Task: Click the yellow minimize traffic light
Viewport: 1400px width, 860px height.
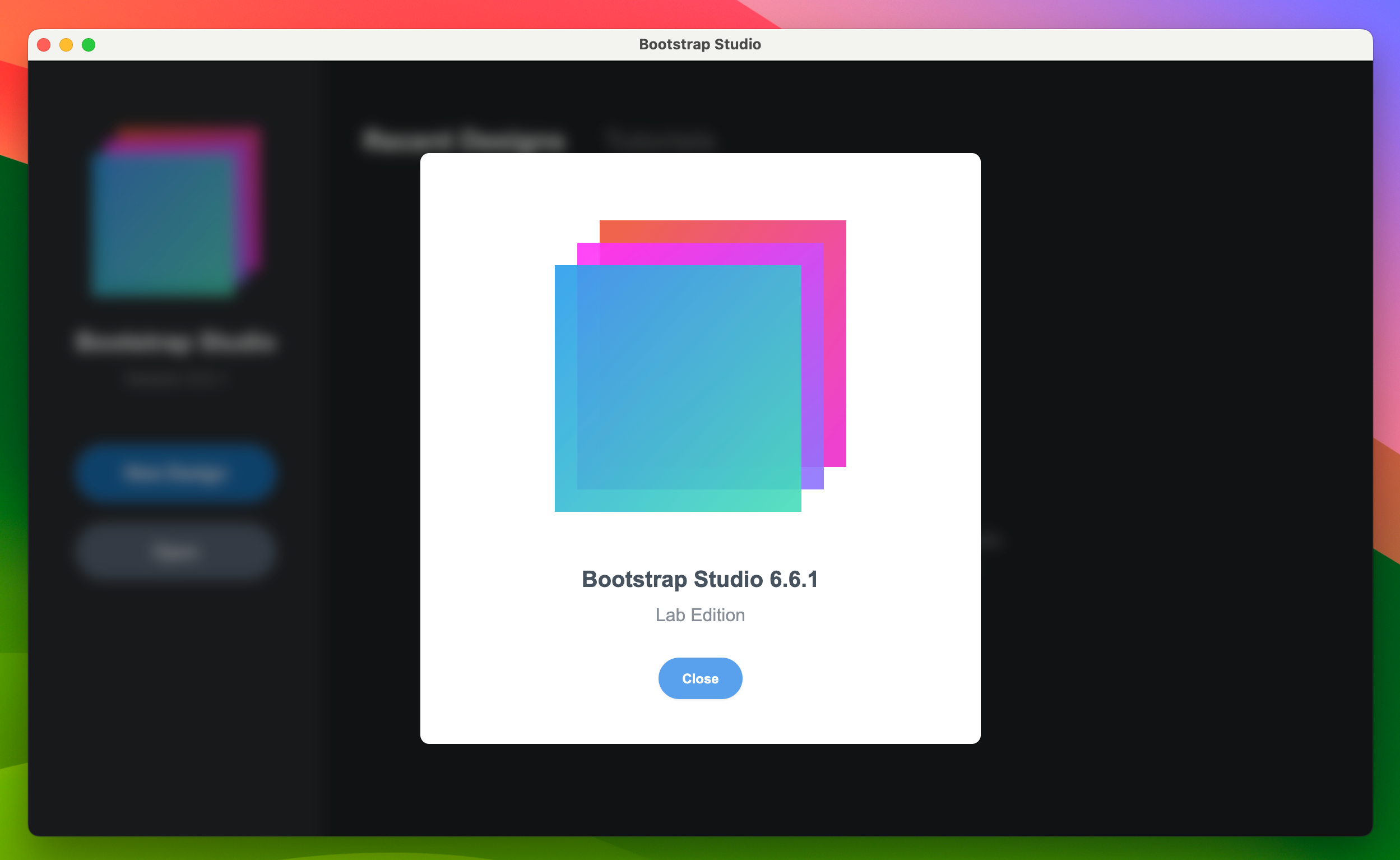Action: [x=66, y=44]
